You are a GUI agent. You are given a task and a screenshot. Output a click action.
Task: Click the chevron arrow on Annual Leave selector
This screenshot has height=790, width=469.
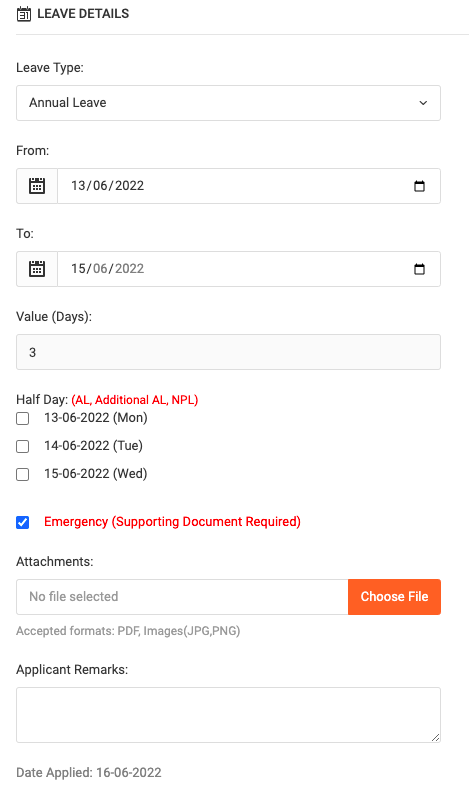coord(423,103)
